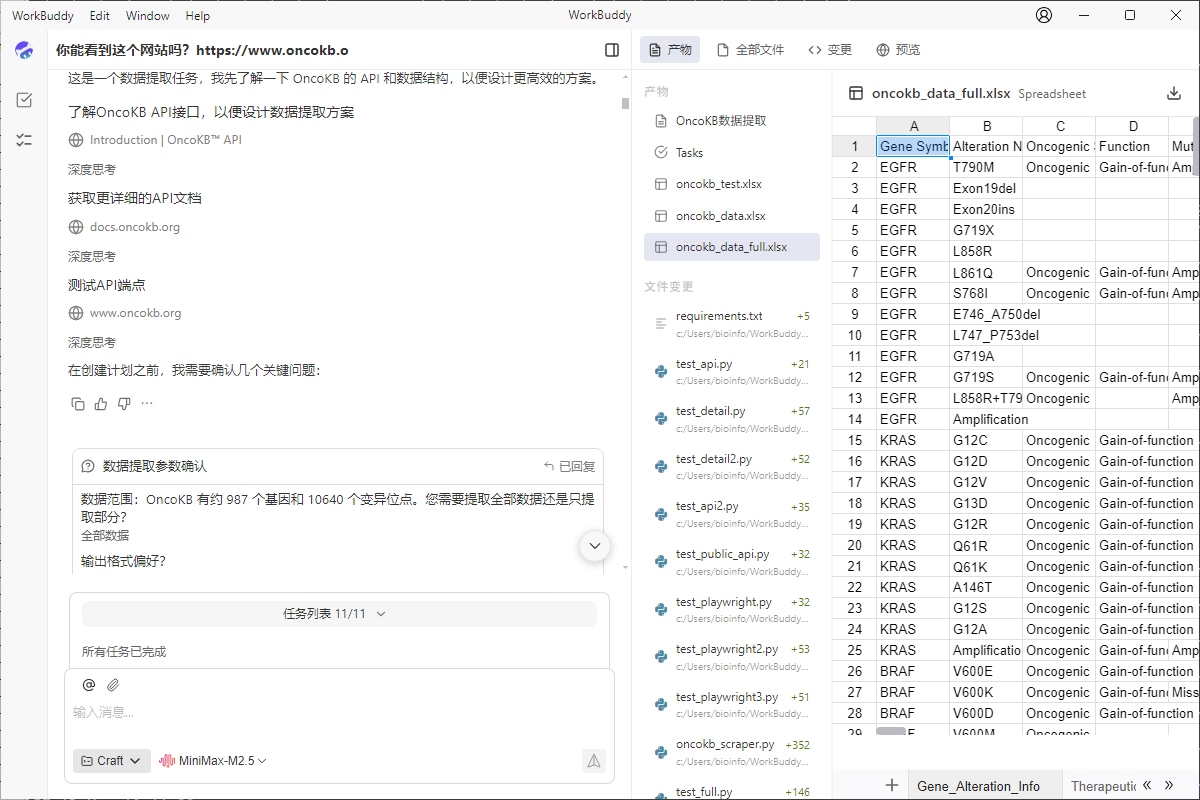Viewport: 1200px width, 800px height.
Task: Open the Window menu
Action: (x=148, y=16)
